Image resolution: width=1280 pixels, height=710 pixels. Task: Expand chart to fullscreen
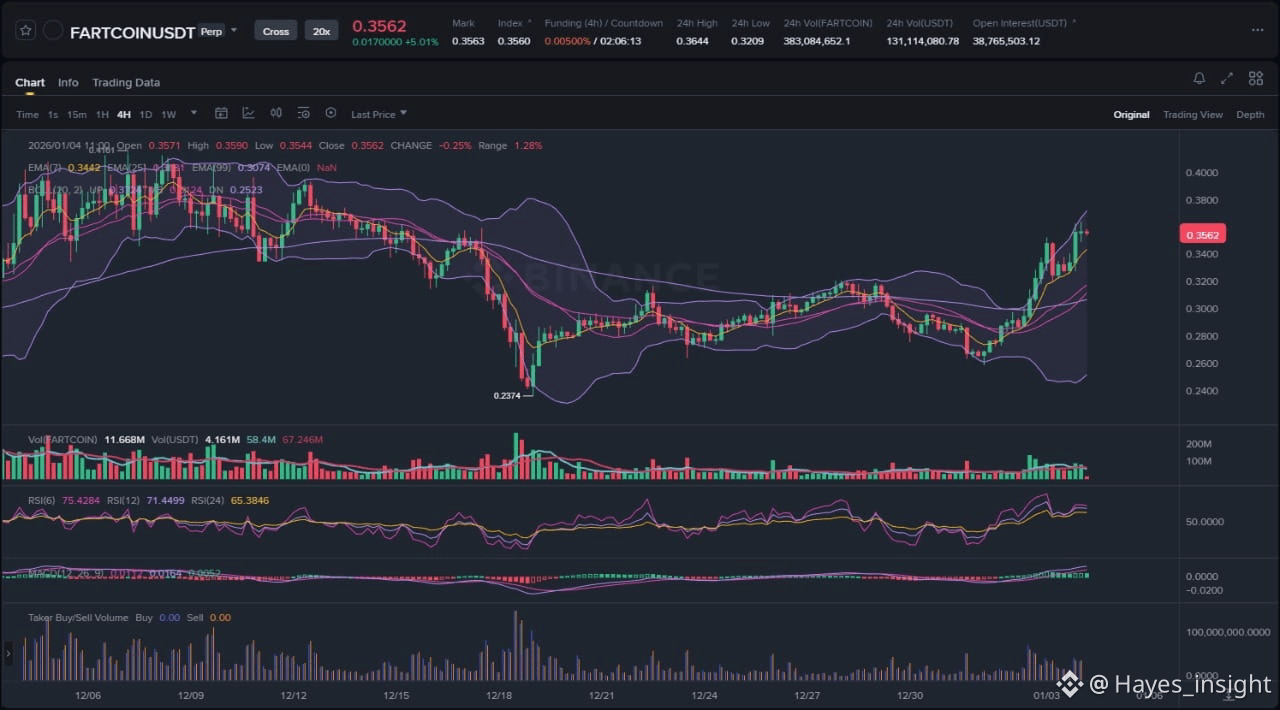click(x=1227, y=78)
